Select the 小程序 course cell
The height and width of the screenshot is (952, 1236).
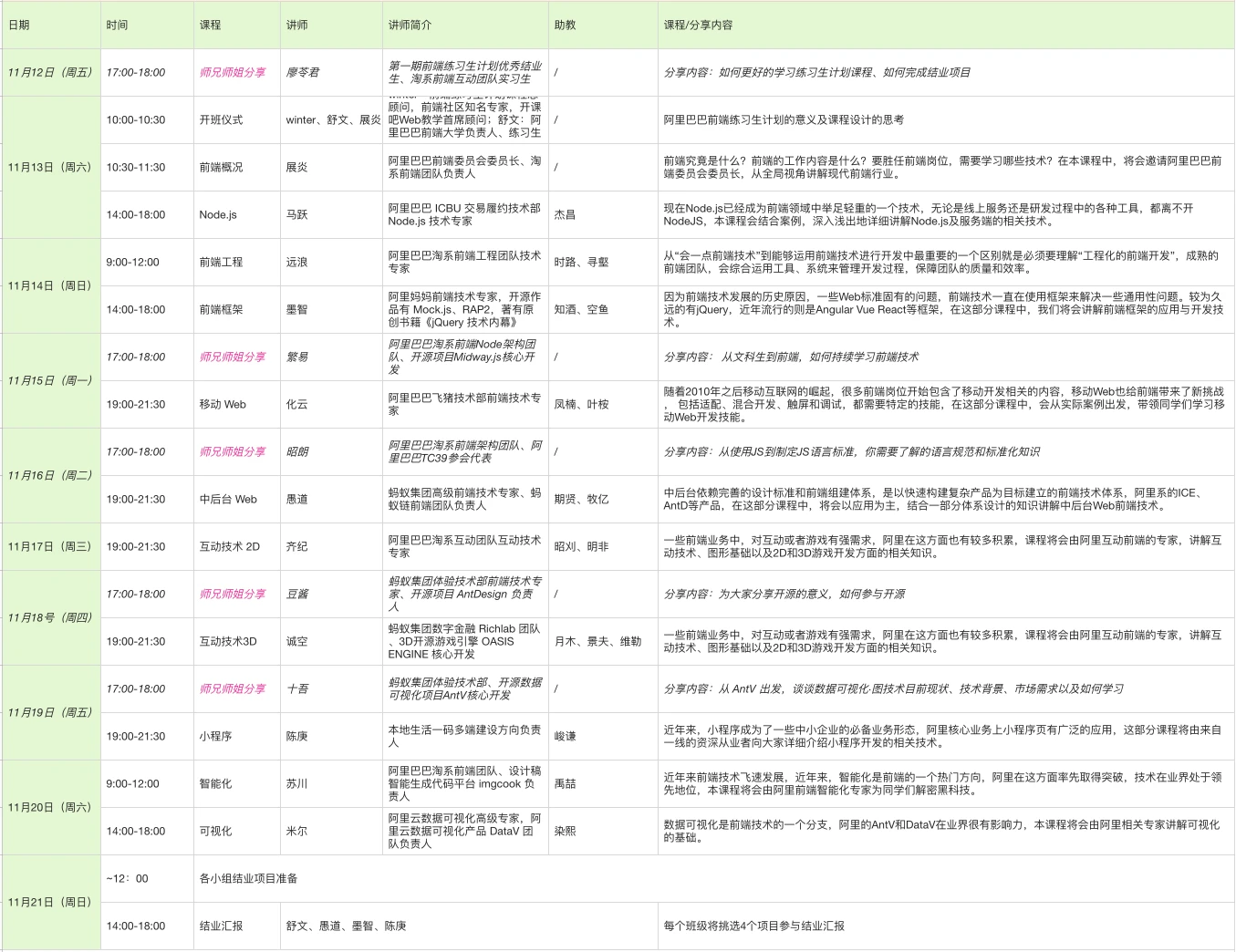[215, 737]
